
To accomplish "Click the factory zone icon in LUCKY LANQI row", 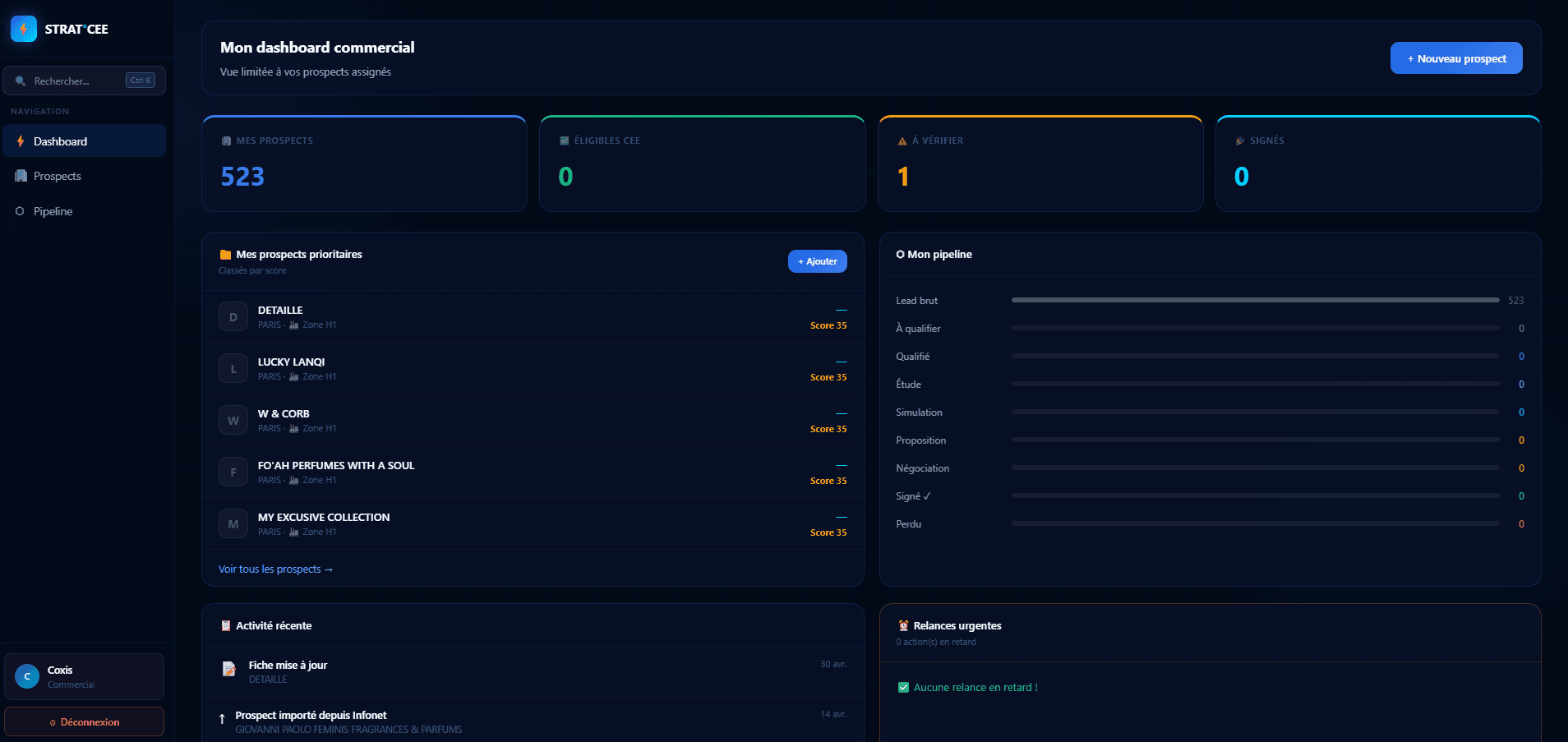I will [x=293, y=377].
